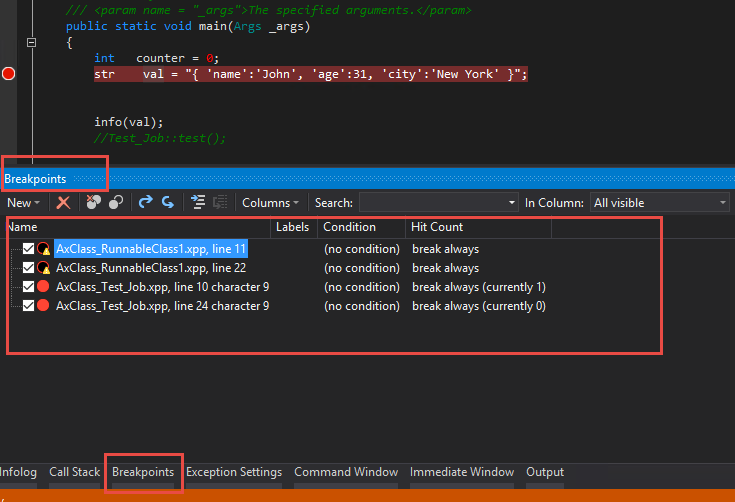Click the commented '//Test_Job::test();' line

[160, 138]
